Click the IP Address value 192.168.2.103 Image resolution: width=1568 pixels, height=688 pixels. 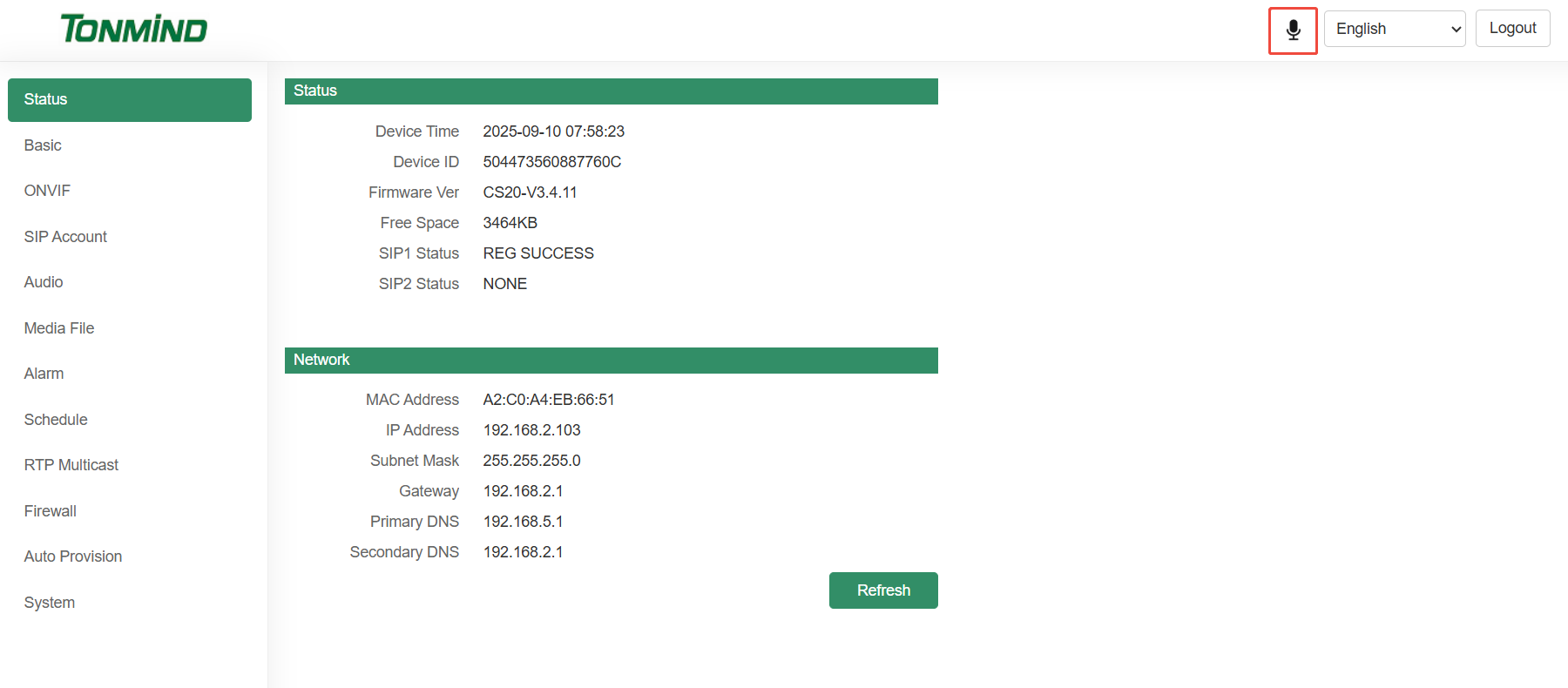(531, 430)
